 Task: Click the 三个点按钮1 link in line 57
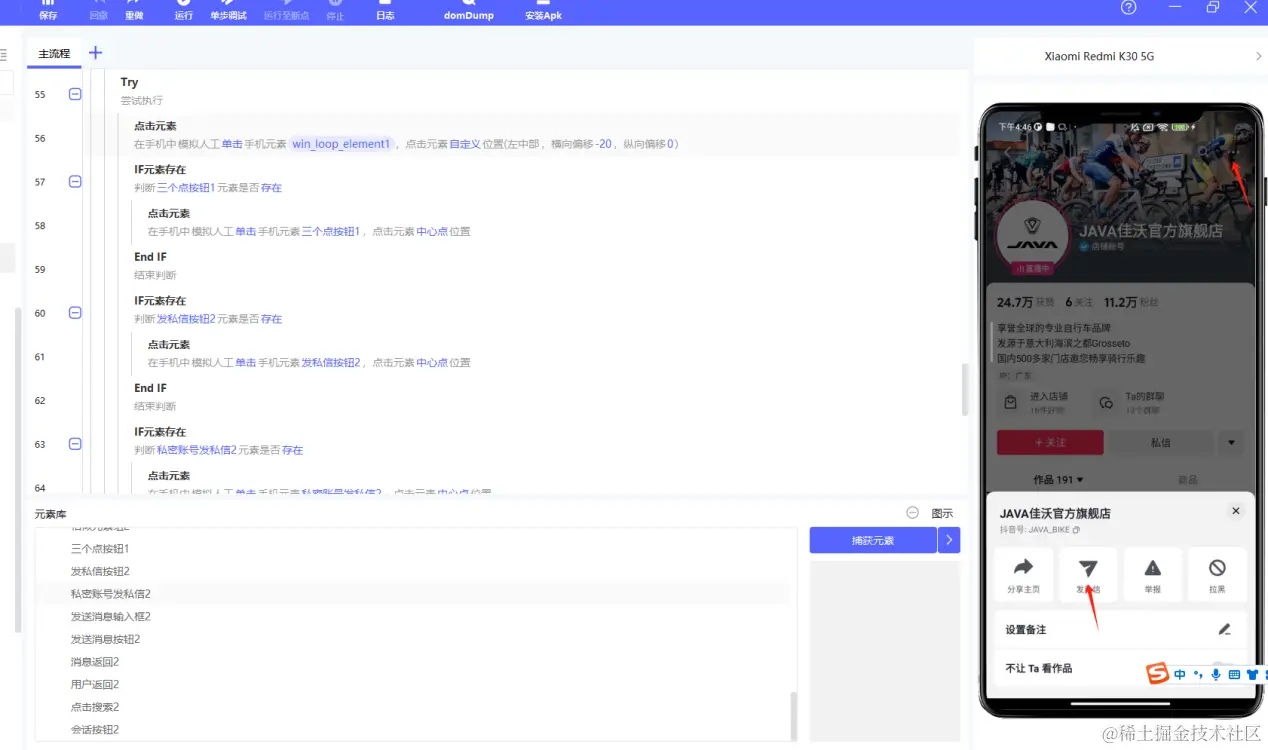click(186, 188)
